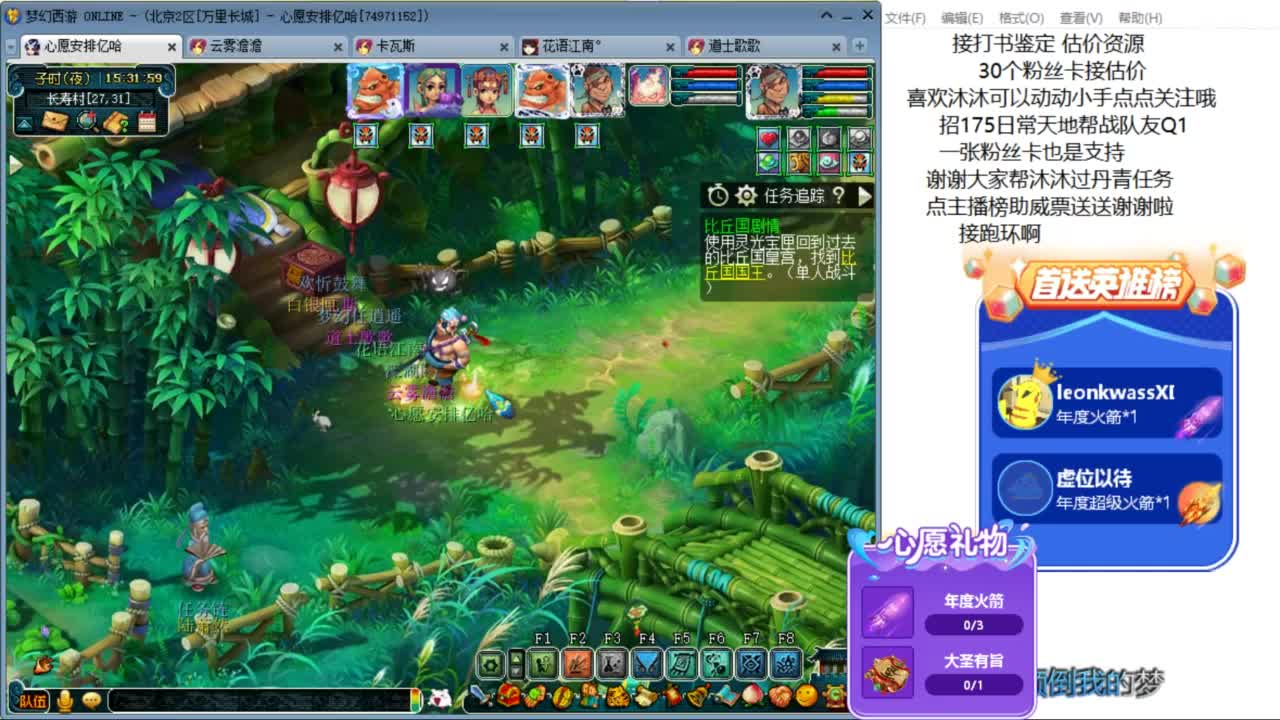Screen dimensions: 1280x720
Task: Click the white pet icon beside chat box
Action: (x=438, y=699)
